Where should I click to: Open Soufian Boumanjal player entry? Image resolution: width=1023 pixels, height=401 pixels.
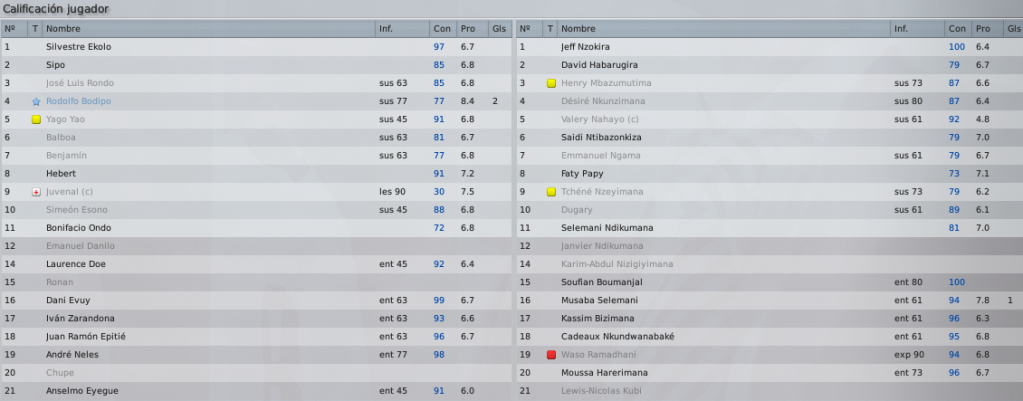[x=602, y=282]
